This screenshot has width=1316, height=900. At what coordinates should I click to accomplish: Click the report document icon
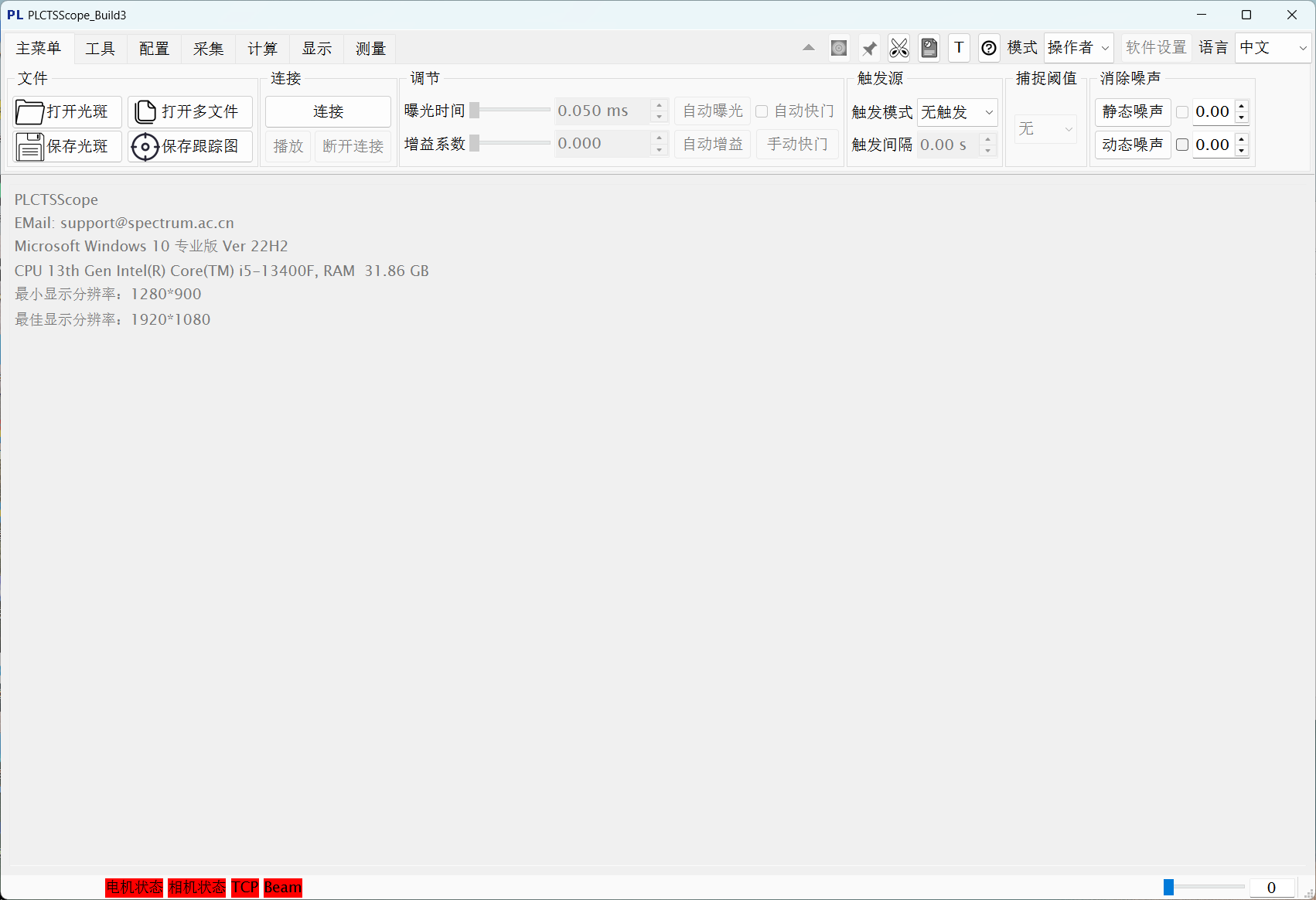pos(929,48)
